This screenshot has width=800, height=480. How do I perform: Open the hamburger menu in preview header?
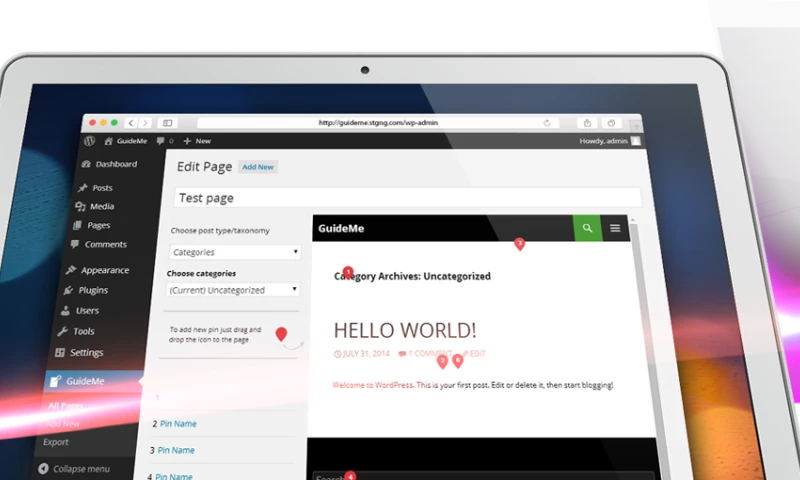click(615, 229)
